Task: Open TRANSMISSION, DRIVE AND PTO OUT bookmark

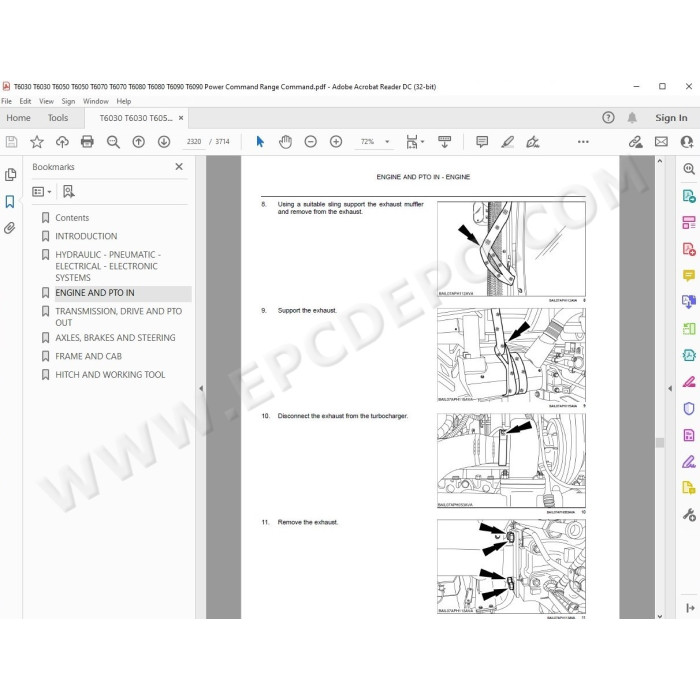Action: pos(118,317)
